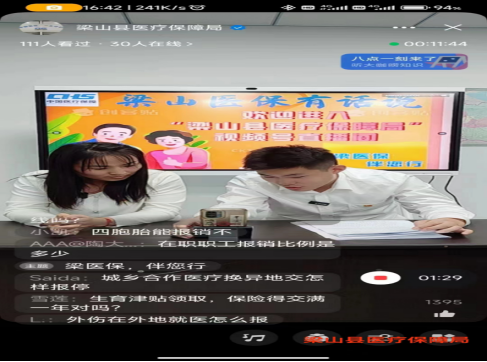Open the 八点一刻来了 promo banner
Screen dimensions: 487x362
[x=404, y=62]
